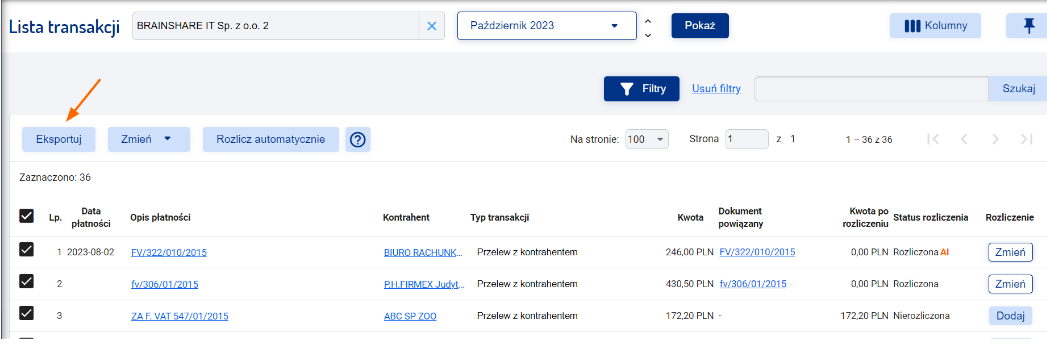Open the Filtry filter panel
This screenshot has width=1047, height=362.
click(642, 88)
